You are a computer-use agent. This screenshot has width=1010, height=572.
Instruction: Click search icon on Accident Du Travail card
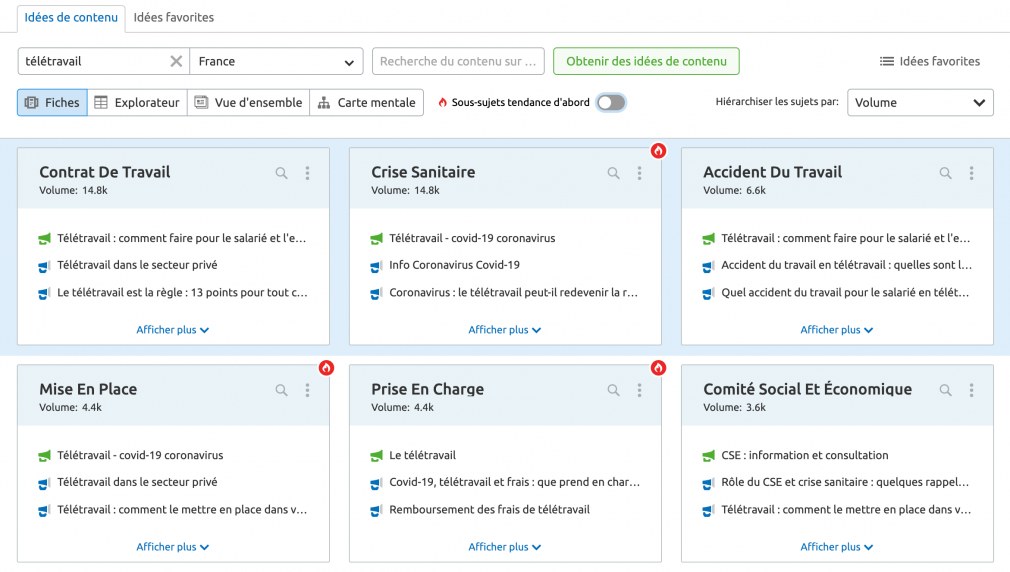946,173
